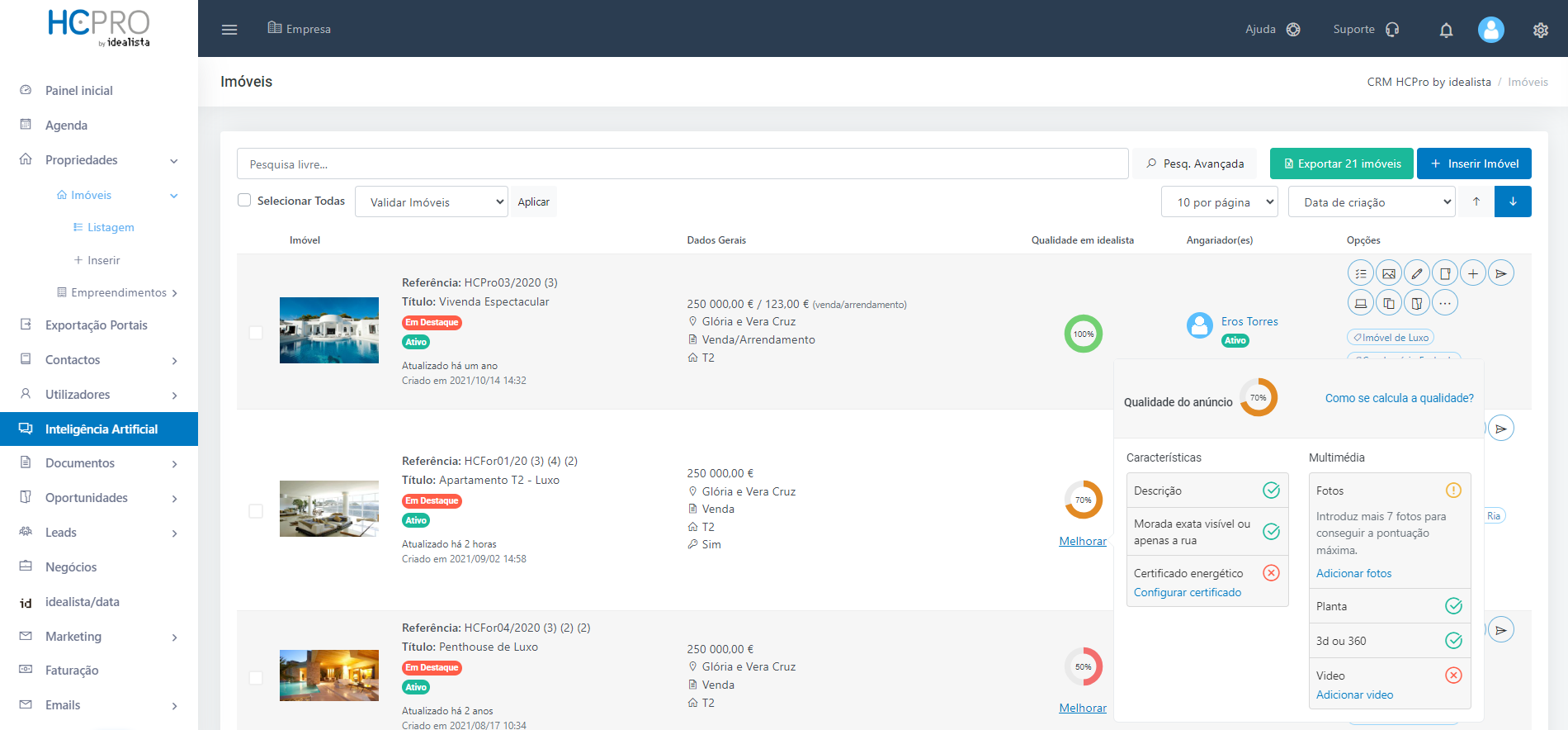The height and width of the screenshot is (730, 1568).
Task: Open the Validar Imóveis dropdown
Action: tap(431, 201)
